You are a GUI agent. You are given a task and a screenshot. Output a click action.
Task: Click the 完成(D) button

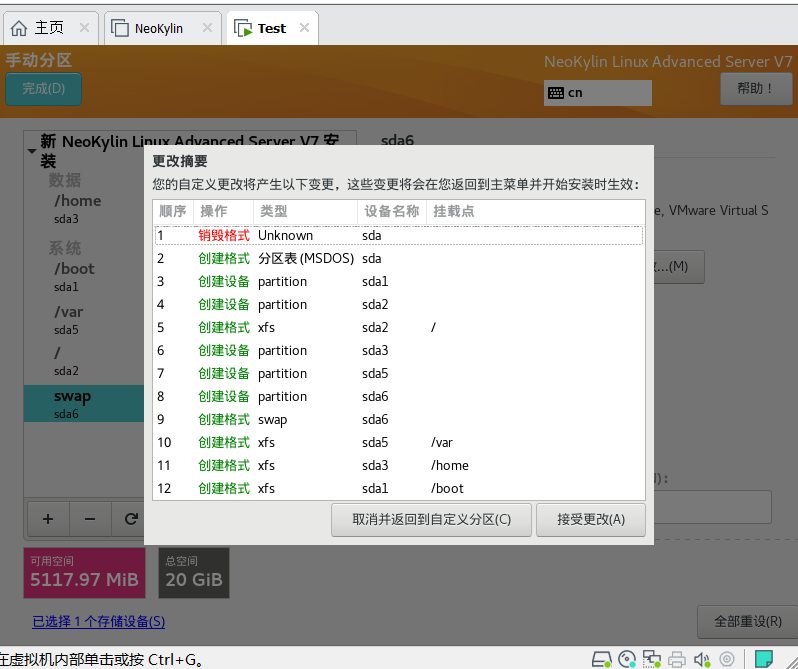(43, 89)
